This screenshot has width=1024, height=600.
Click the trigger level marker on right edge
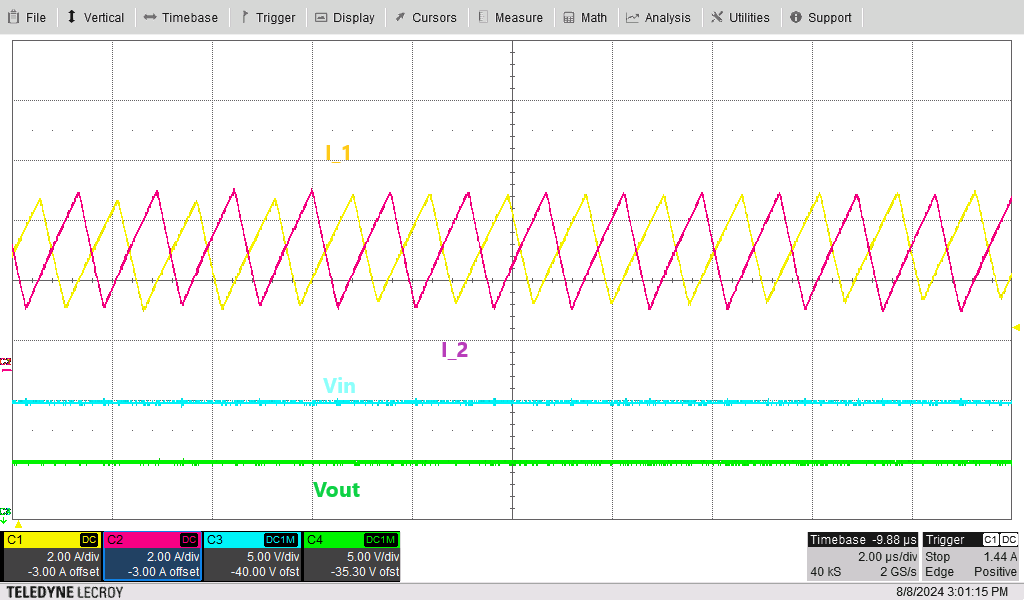[x=1017, y=327]
